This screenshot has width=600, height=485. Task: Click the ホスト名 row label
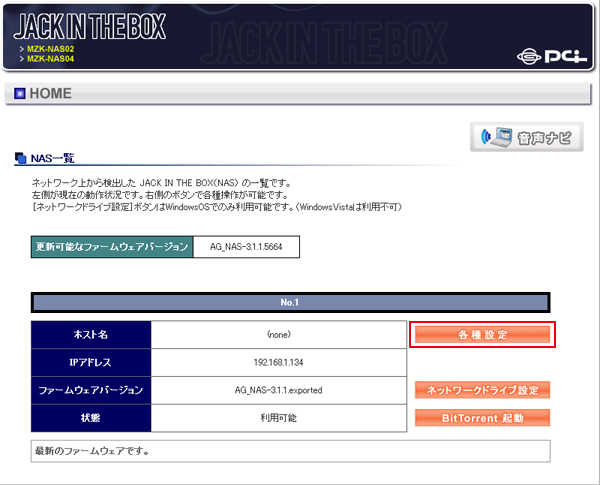(x=91, y=335)
